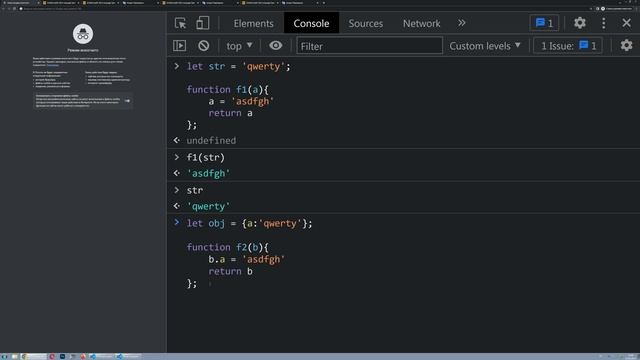Click the 'undefined' console output

(x=211, y=140)
